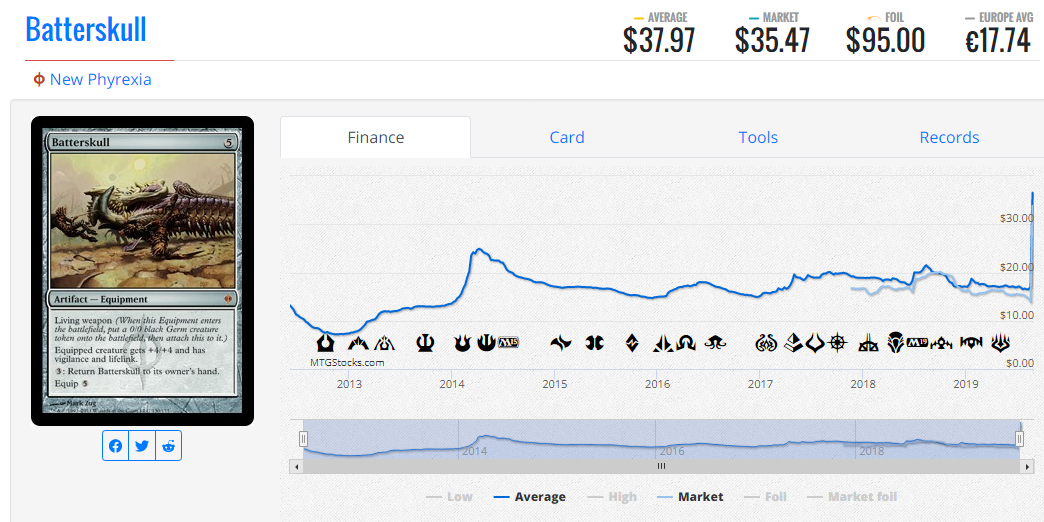Open the New Phyrexia set link
The width and height of the screenshot is (1044, 522).
click(x=101, y=80)
